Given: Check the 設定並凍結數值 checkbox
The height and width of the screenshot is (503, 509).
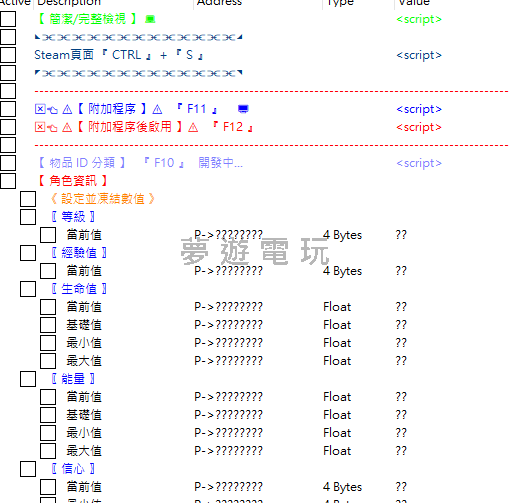Looking at the screenshot, I should [28, 199].
